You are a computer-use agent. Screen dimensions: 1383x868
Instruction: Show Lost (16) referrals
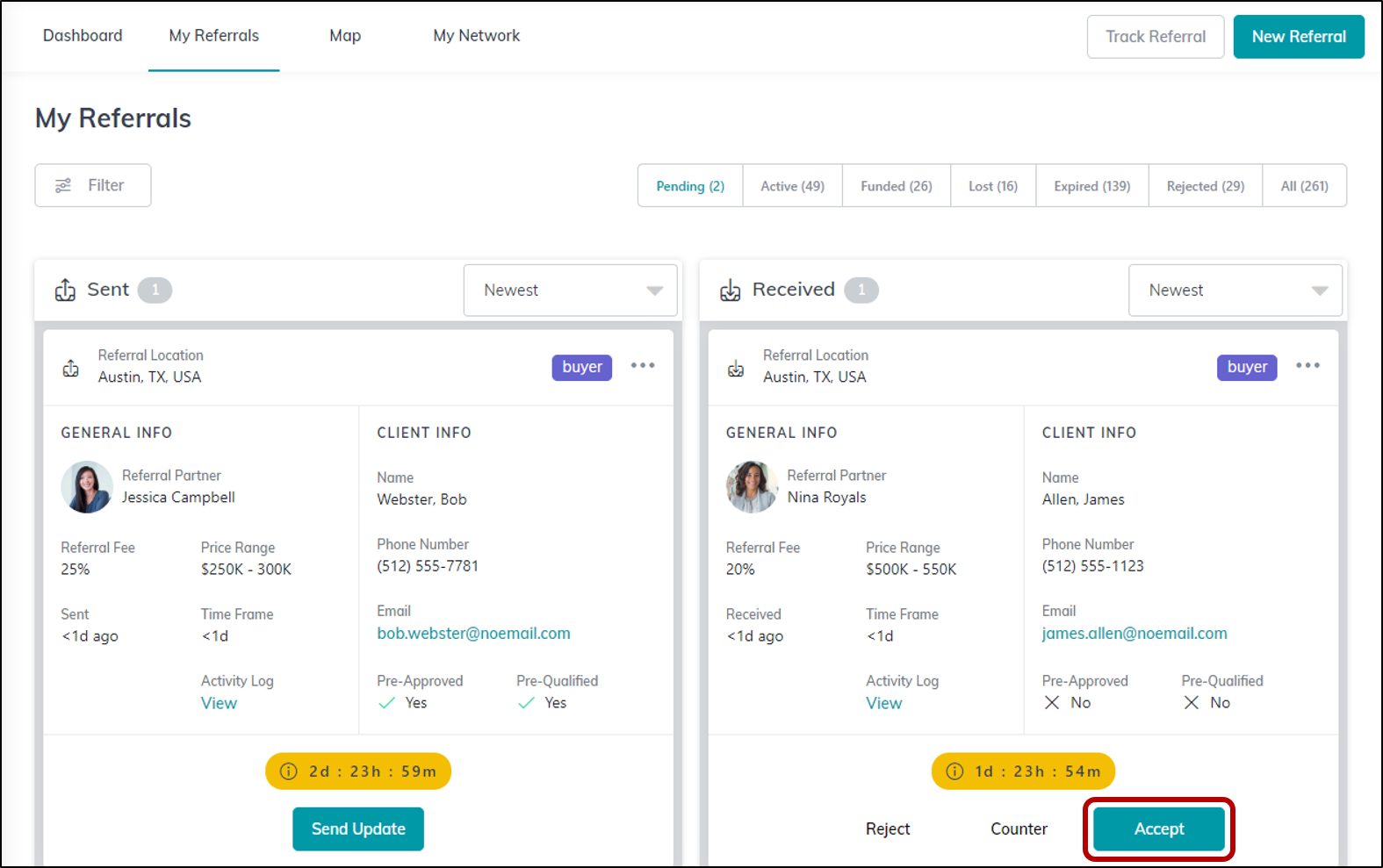click(993, 186)
